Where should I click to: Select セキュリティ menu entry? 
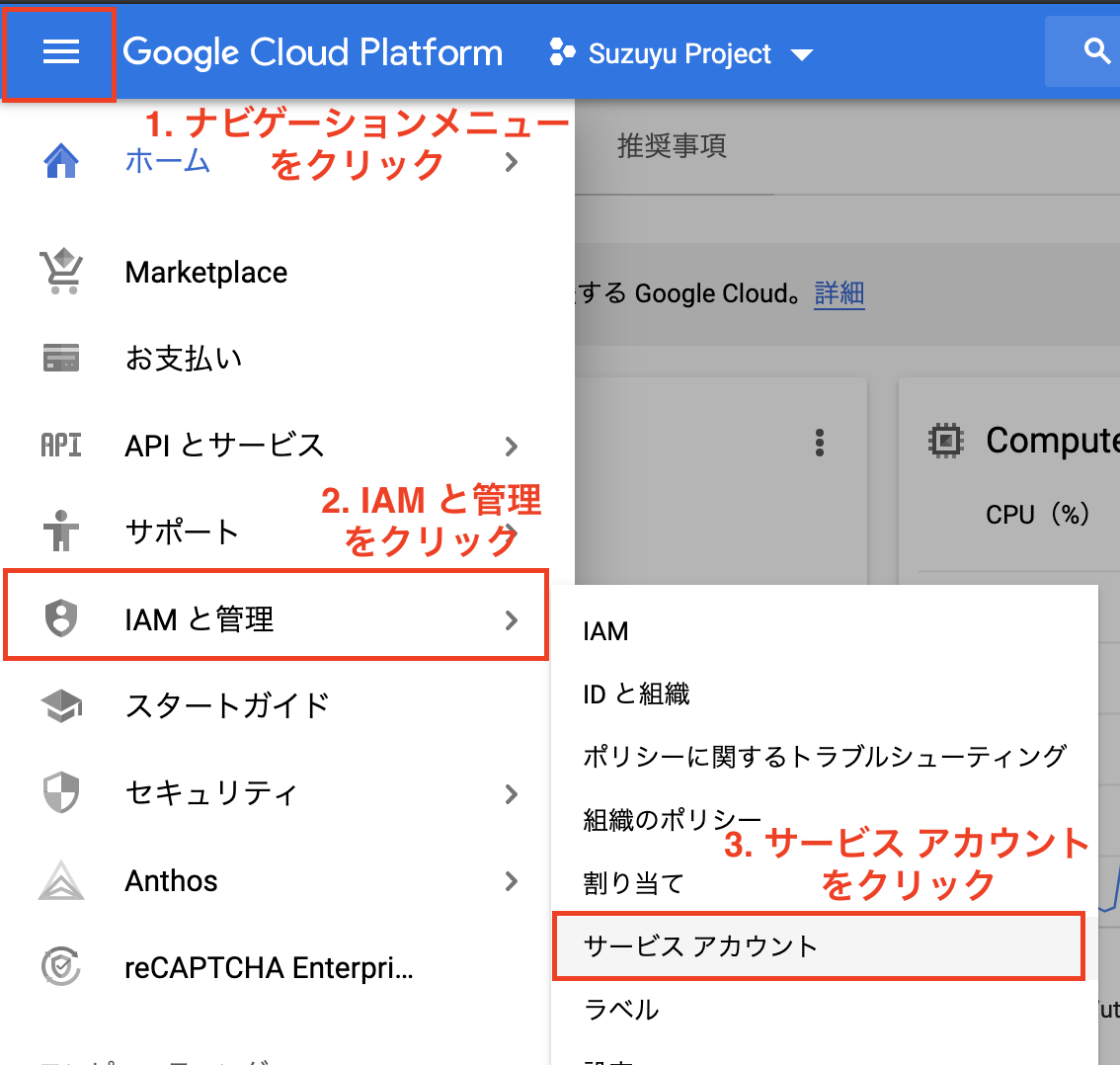[x=210, y=793]
